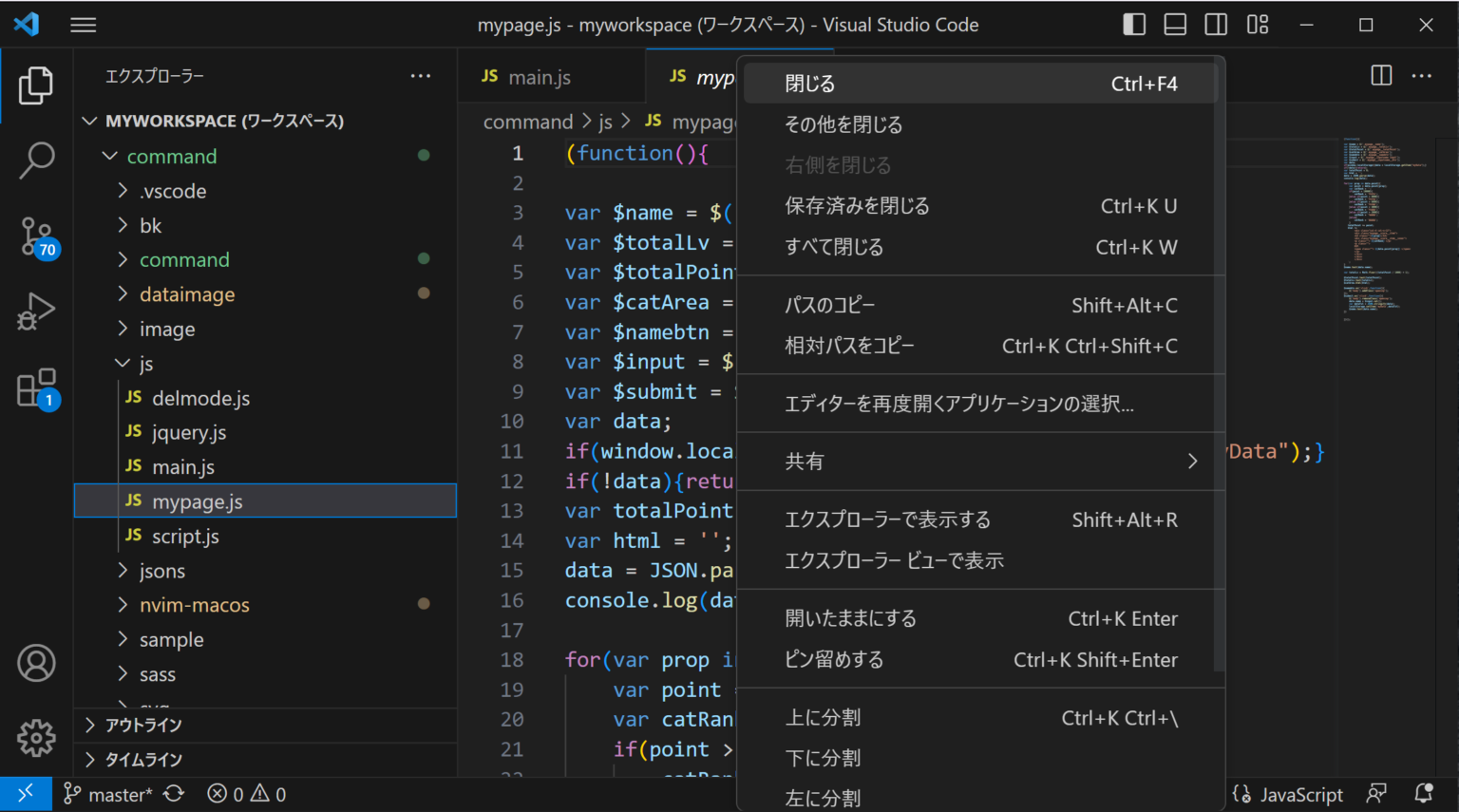Click the Accounts icon in the Activity Bar

click(36, 663)
